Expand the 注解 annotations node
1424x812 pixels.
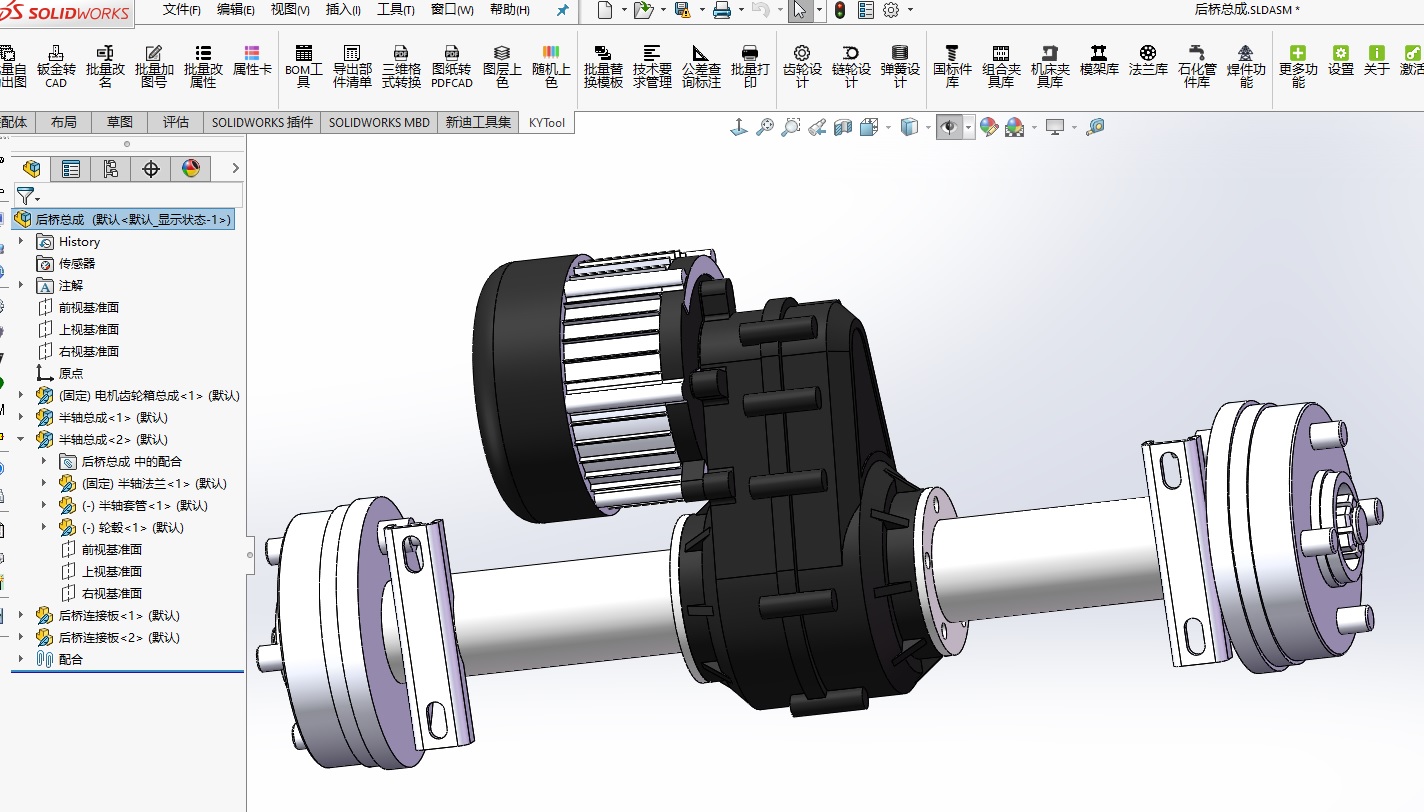(x=21, y=285)
